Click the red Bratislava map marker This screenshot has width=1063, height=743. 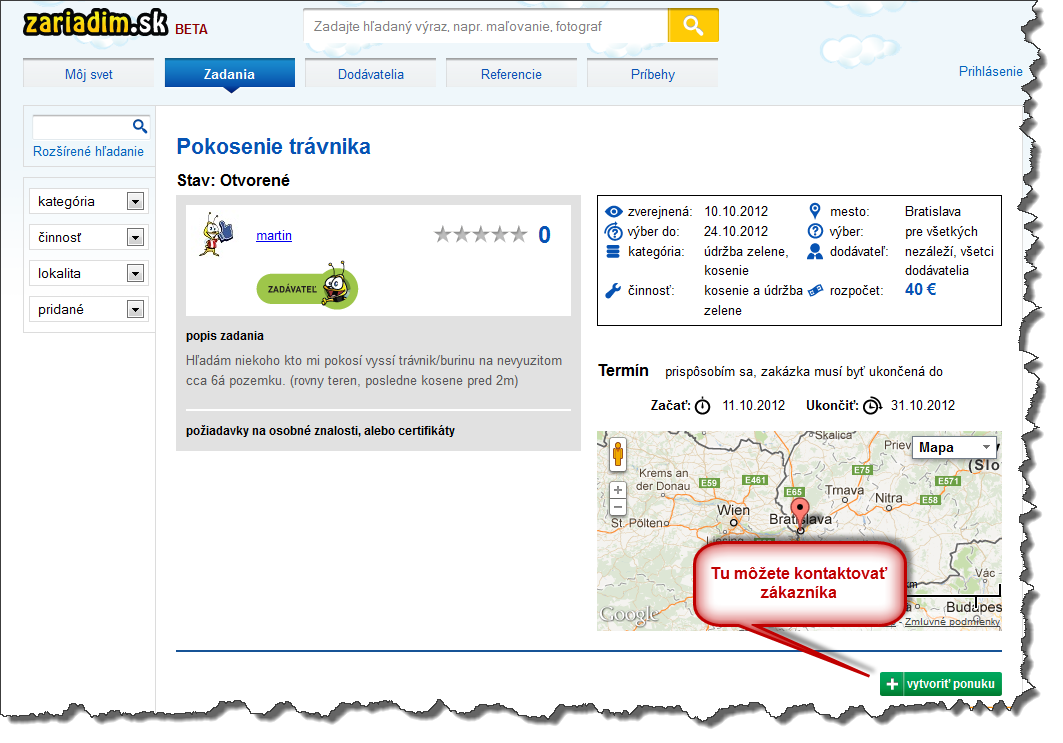click(800, 513)
